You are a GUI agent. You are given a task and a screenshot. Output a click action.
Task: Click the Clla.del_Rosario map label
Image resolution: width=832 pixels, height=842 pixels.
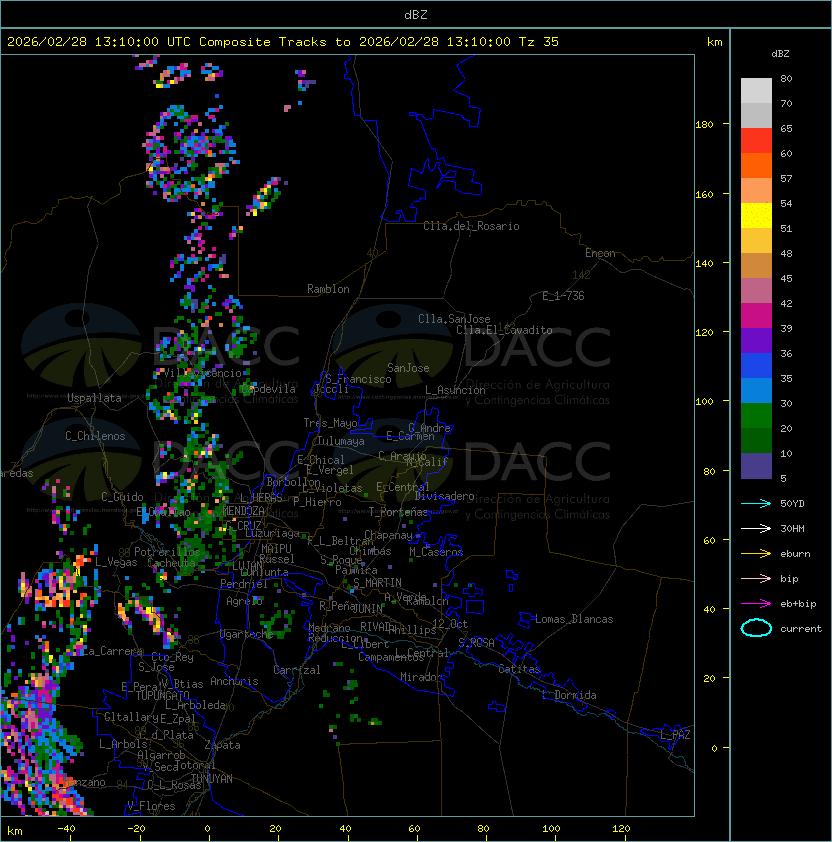[x=471, y=226]
